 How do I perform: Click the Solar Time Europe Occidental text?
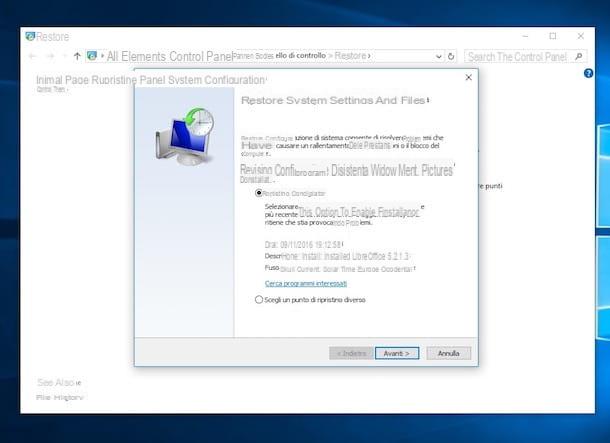367,269
